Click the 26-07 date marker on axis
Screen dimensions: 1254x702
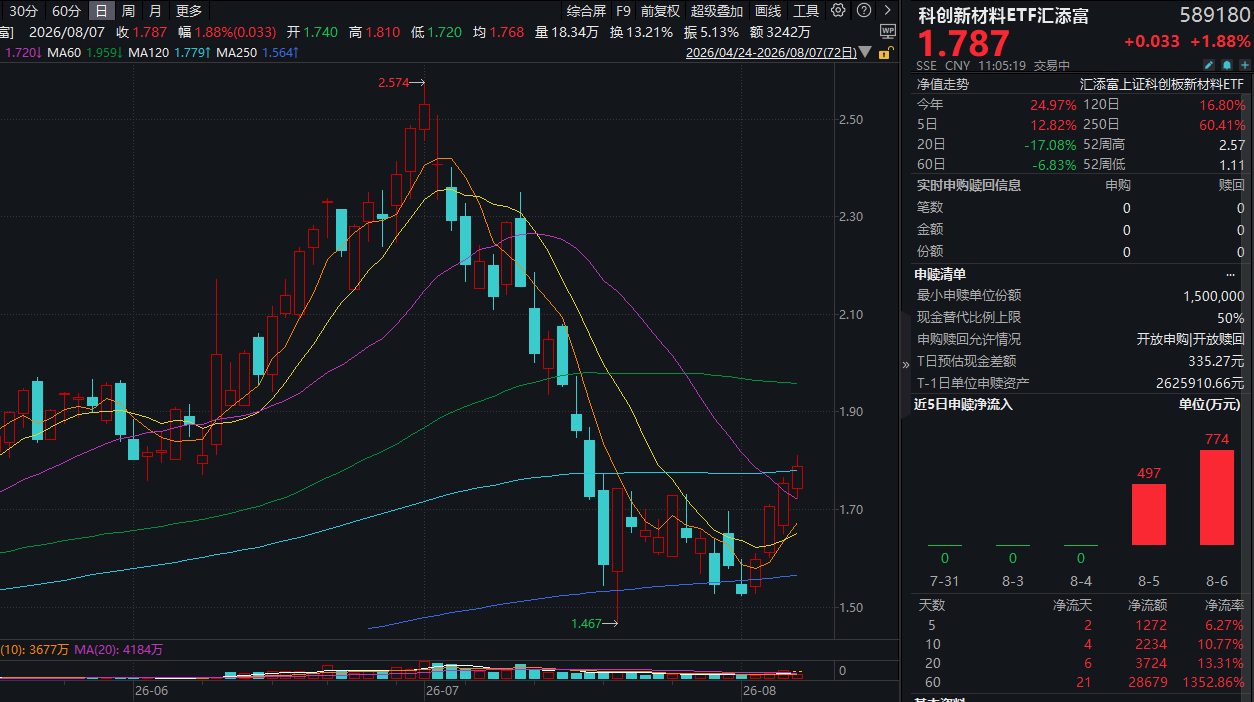tap(442, 690)
